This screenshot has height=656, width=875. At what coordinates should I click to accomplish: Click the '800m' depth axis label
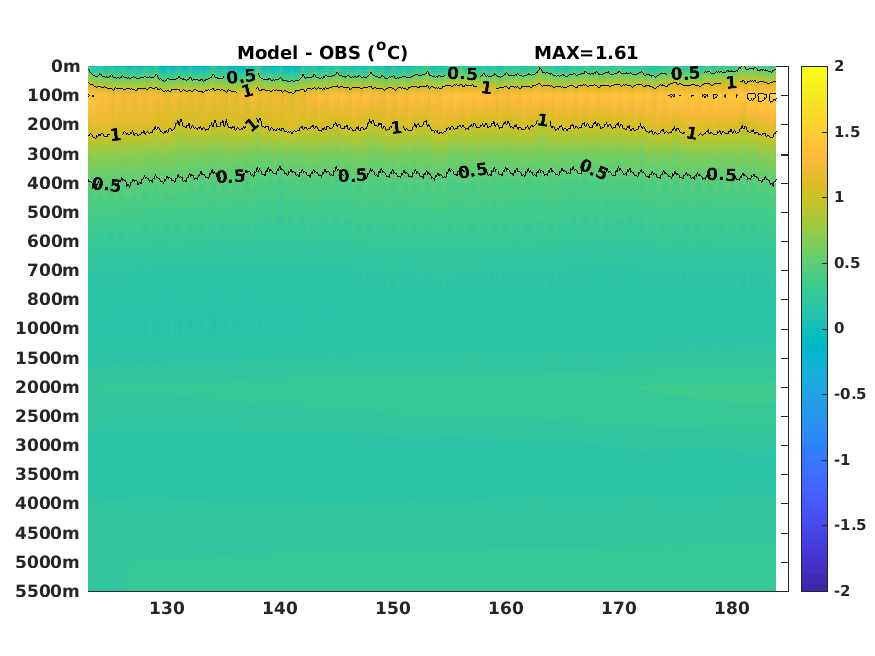click(54, 300)
